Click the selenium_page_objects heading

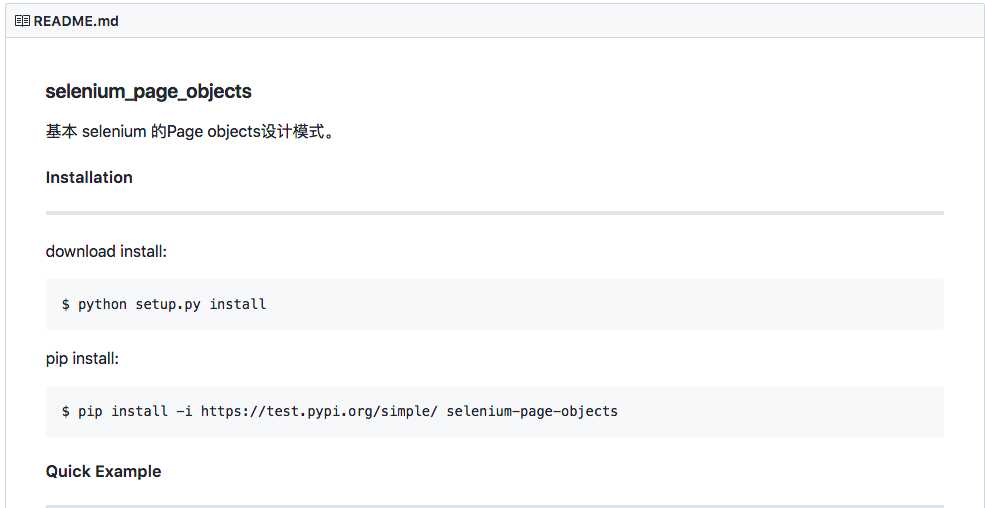point(148,92)
